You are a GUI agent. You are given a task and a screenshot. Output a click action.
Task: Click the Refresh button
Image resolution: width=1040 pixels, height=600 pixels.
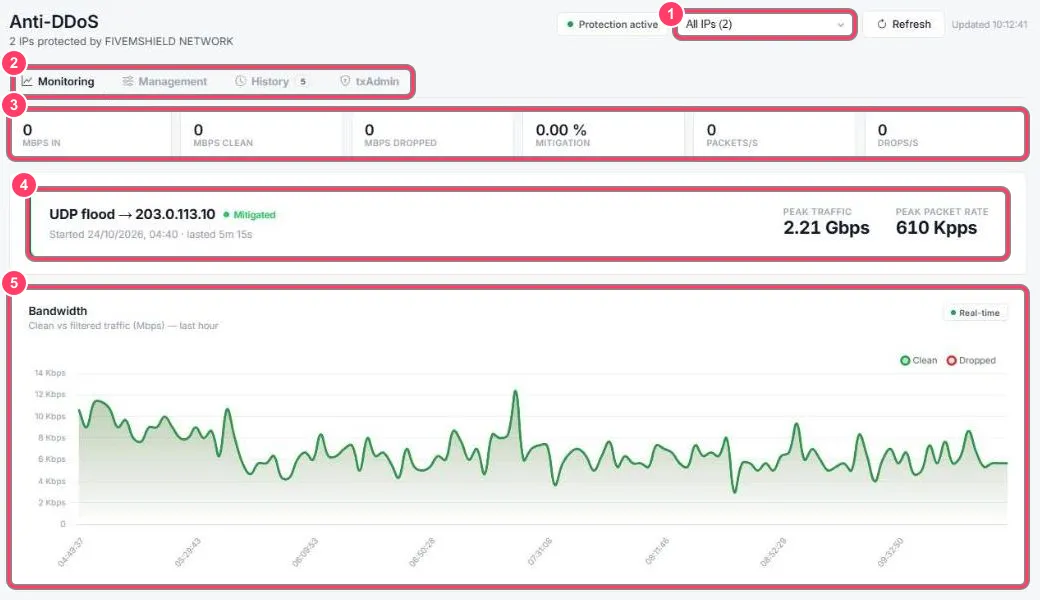point(903,25)
